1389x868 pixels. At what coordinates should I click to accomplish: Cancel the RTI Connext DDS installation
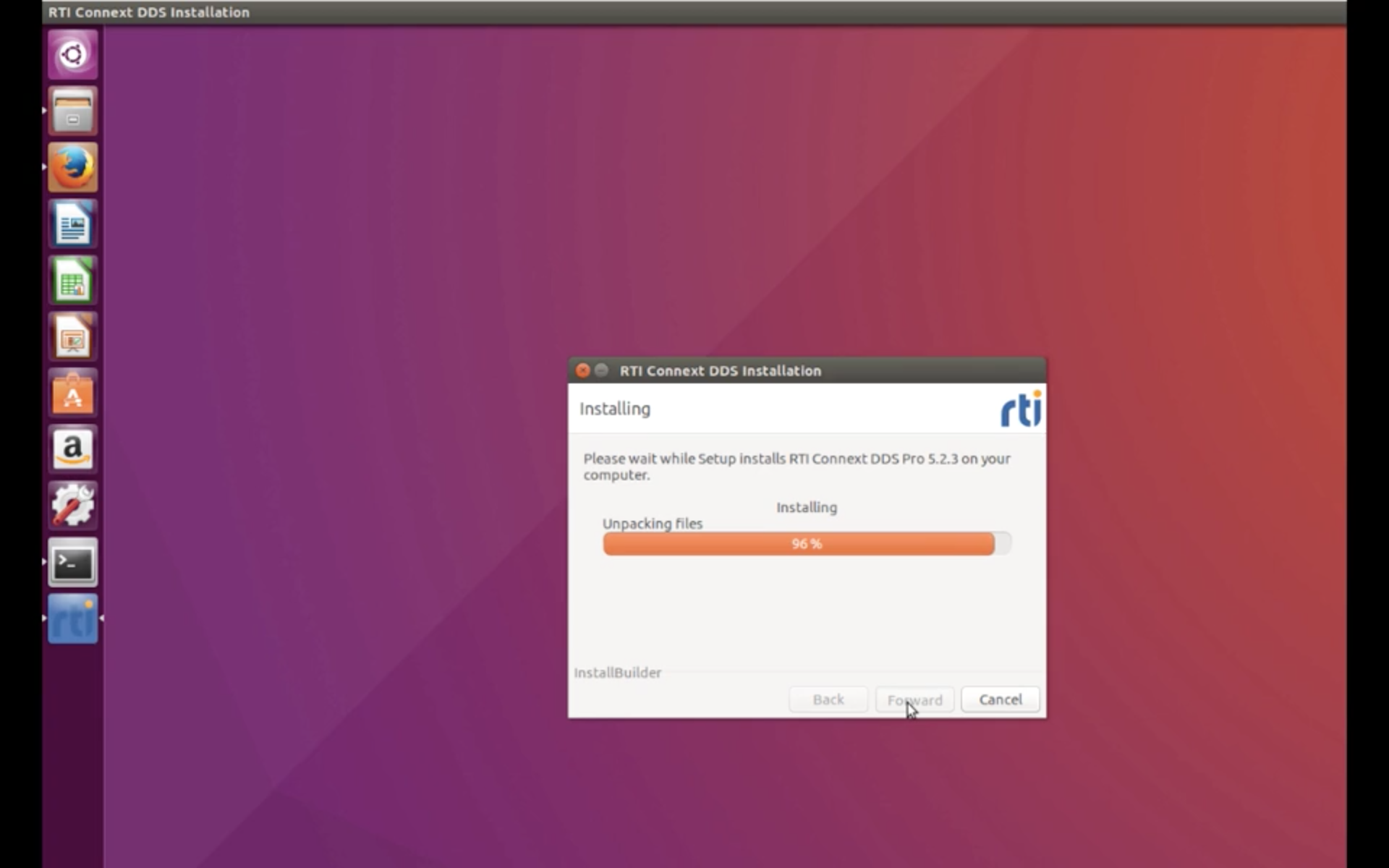tap(1000, 699)
